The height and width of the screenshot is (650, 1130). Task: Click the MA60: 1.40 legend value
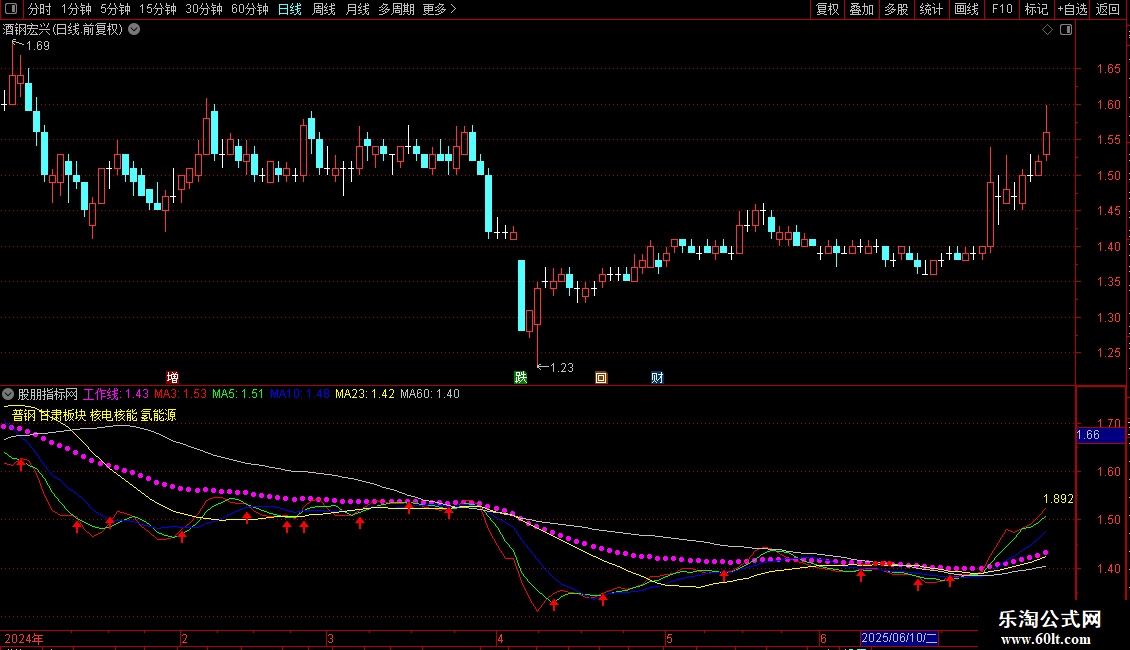tap(430, 394)
